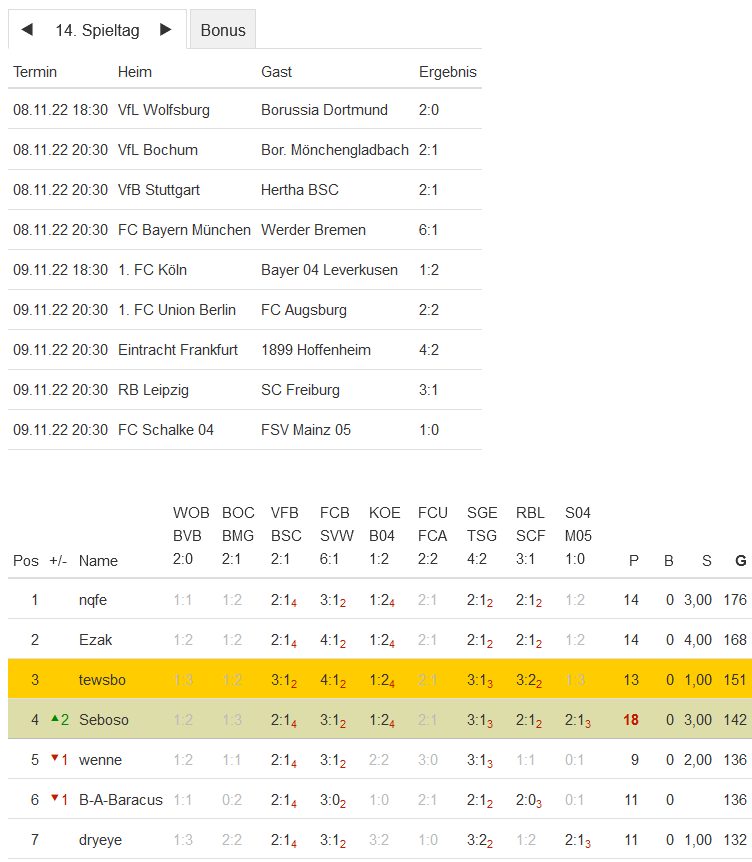This screenshot has height=862, width=752.
Task: Open player nqfe's profile
Action: tap(93, 600)
